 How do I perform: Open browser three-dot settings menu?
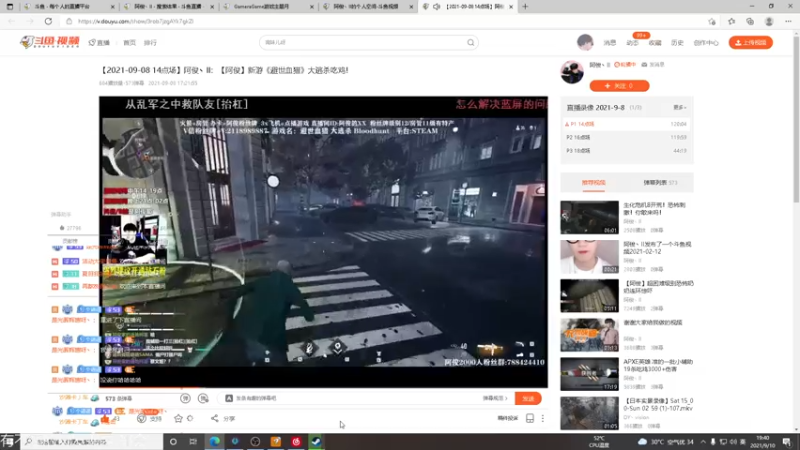tap(788, 21)
